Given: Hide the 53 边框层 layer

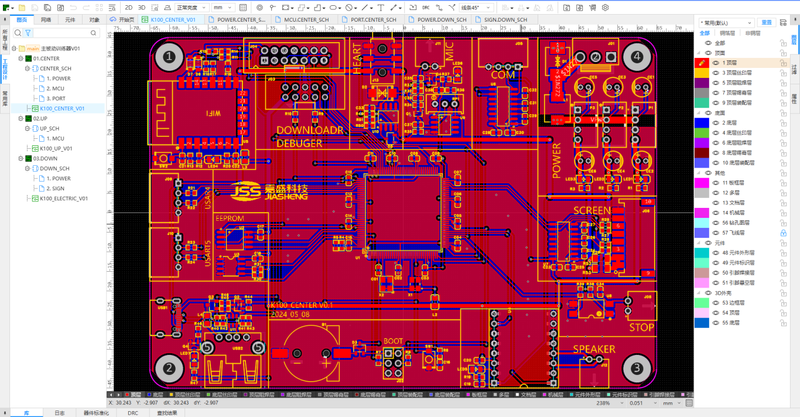Looking at the screenshot, I should pyautogui.click(x=715, y=303).
